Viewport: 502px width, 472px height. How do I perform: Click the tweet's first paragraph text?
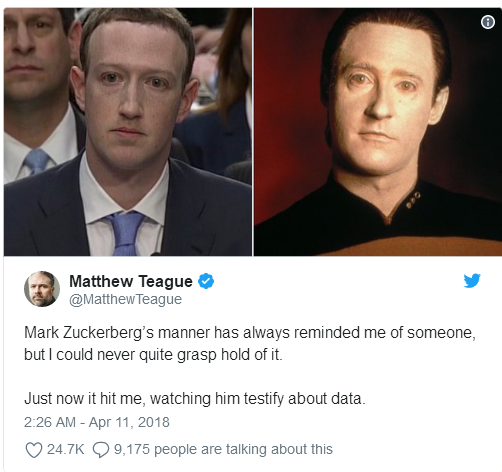tap(250, 344)
